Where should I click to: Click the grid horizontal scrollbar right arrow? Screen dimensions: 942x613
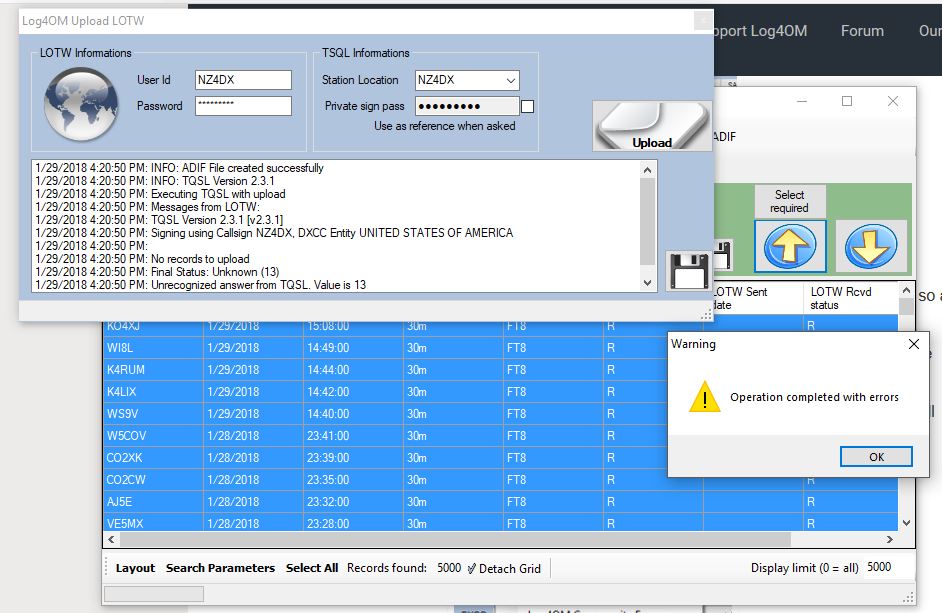coord(890,540)
